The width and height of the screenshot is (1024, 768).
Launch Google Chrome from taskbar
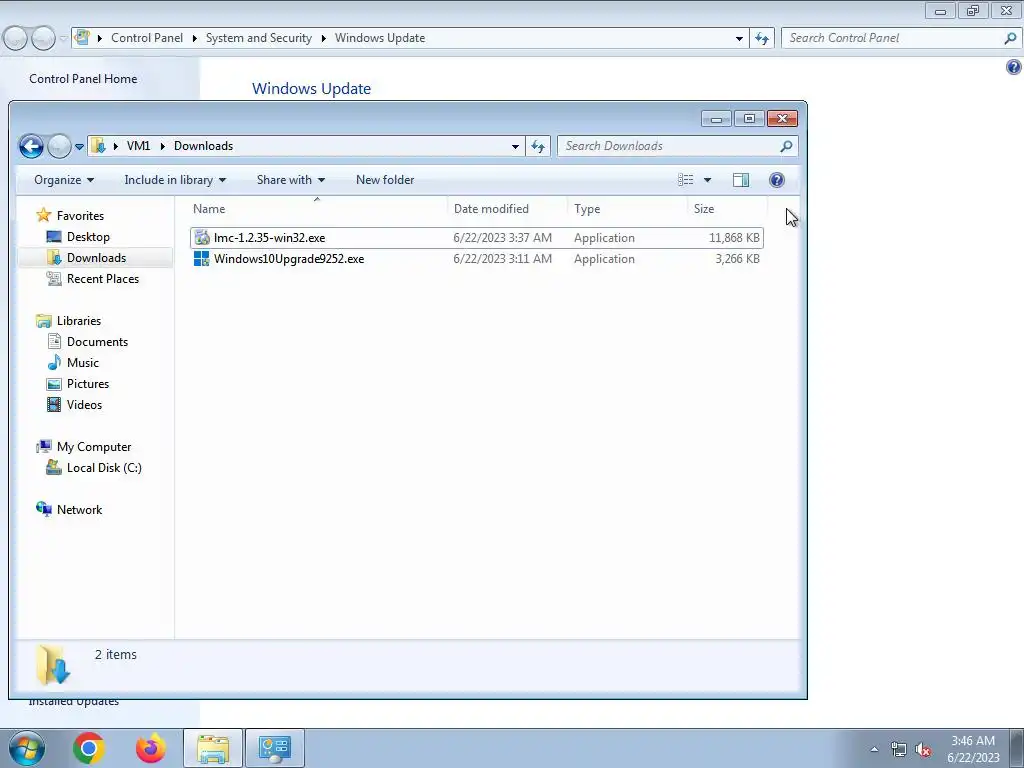[89, 748]
